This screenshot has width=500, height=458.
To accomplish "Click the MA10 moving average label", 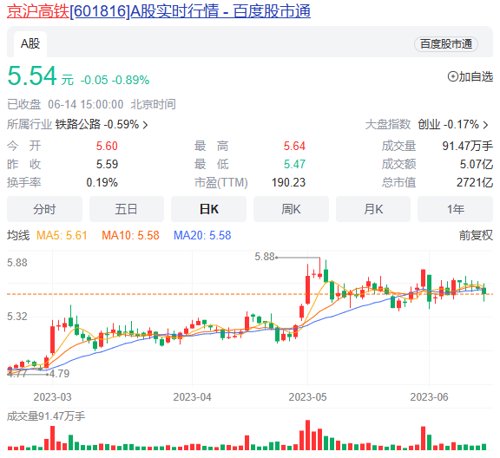I will pos(130,236).
